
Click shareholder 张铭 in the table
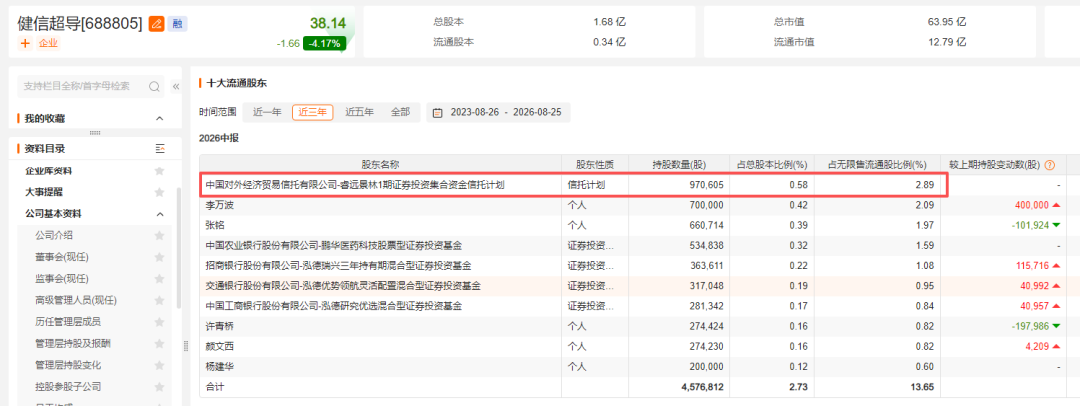[x=214, y=225]
